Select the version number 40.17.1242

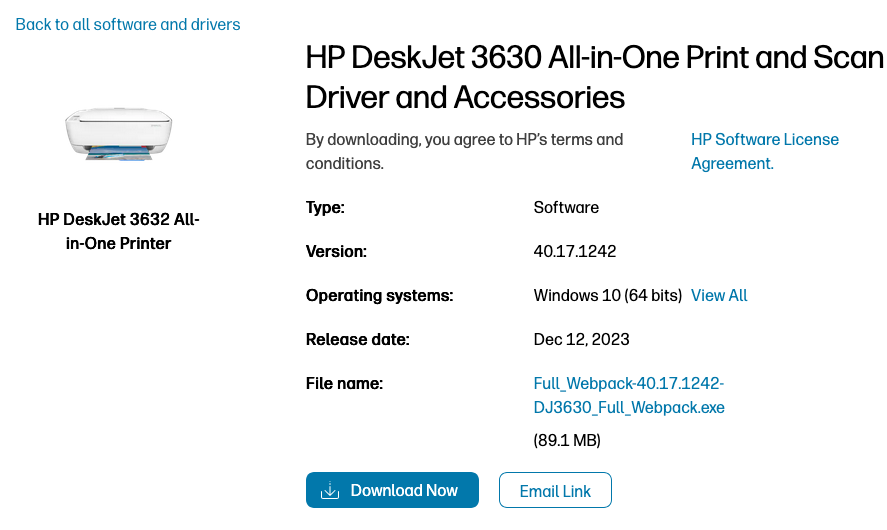click(x=575, y=251)
